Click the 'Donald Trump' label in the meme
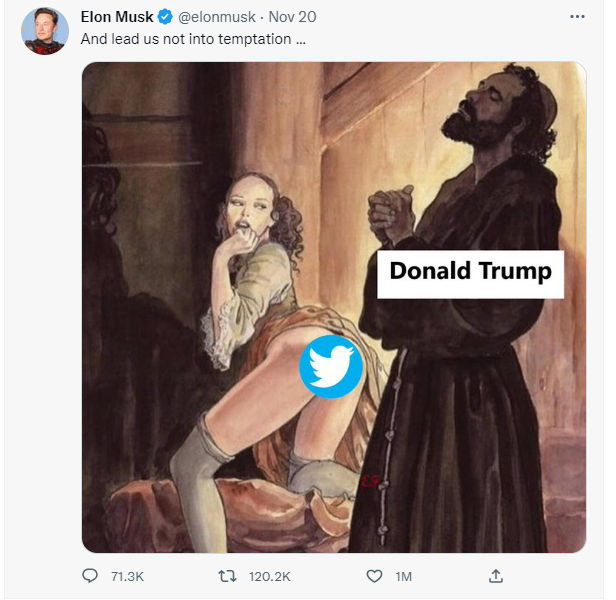616x600 pixels. [470, 274]
